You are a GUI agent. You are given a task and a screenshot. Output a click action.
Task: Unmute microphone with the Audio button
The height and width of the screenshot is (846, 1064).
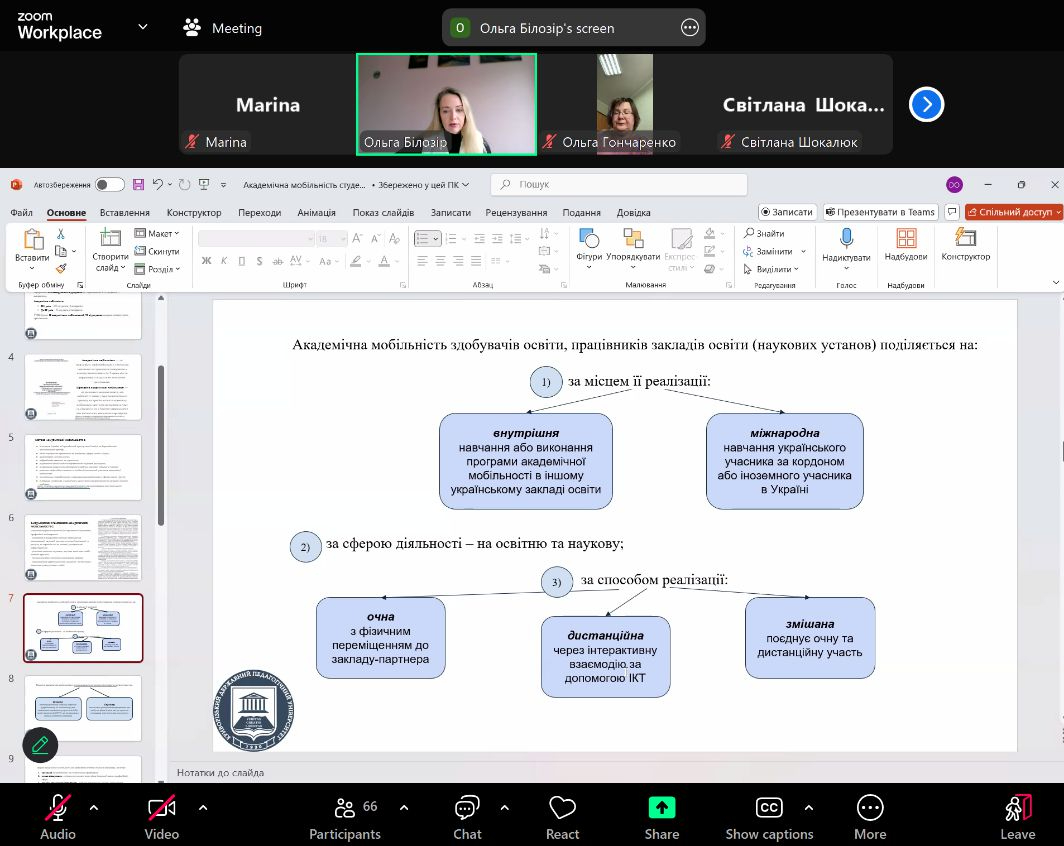coord(58,808)
